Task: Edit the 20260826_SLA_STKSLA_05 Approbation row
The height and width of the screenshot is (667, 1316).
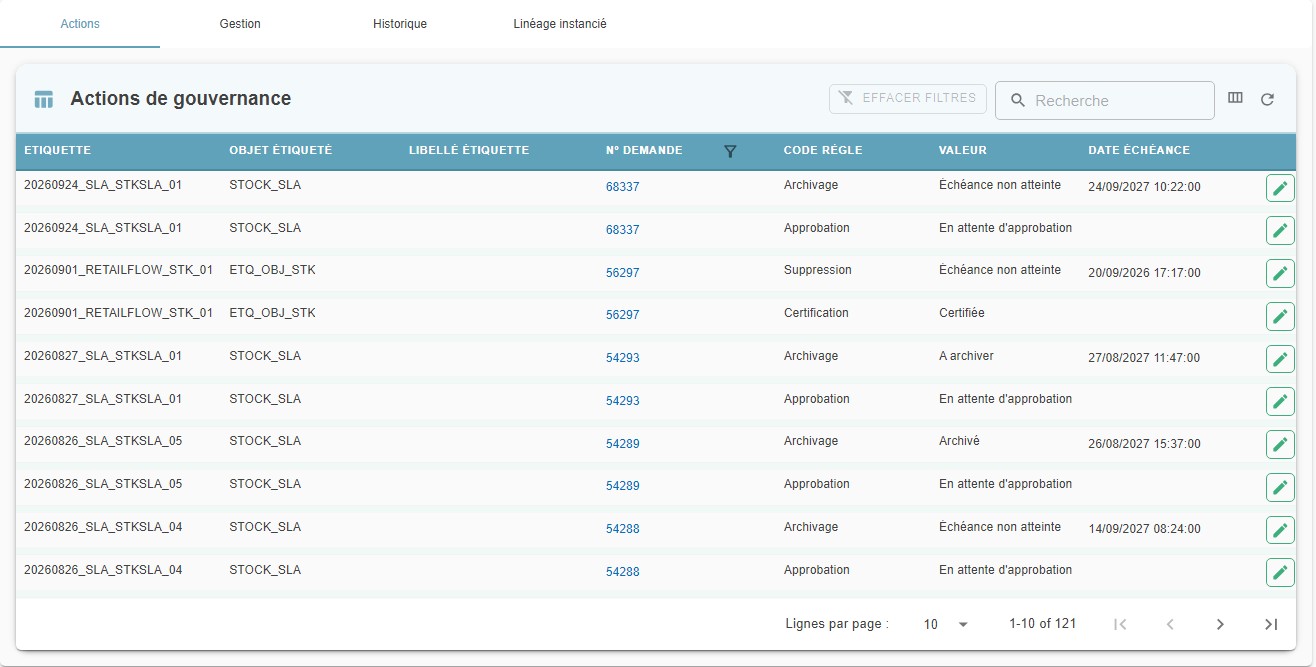Action: [x=1280, y=487]
